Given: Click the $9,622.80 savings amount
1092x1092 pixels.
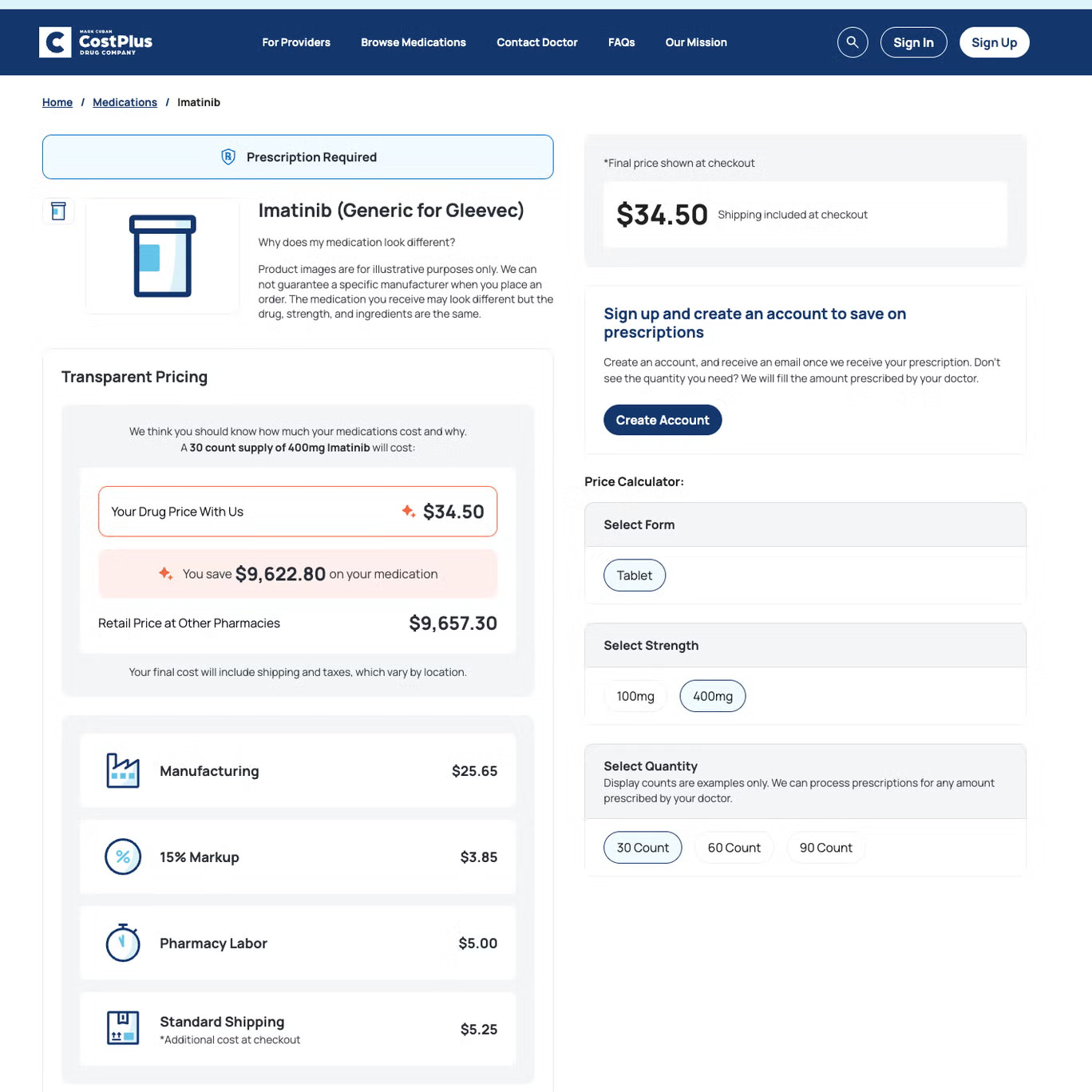Looking at the screenshot, I should tap(280, 574).
